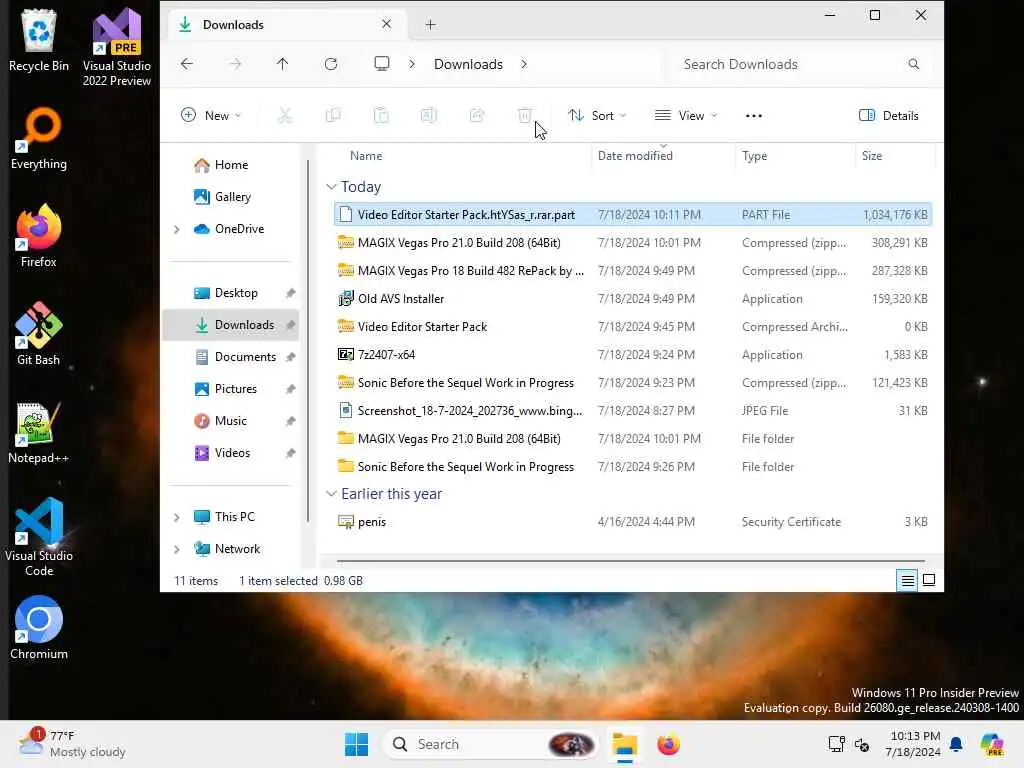Expand Network tree node

pyautogui.click(x=176, y=549)
